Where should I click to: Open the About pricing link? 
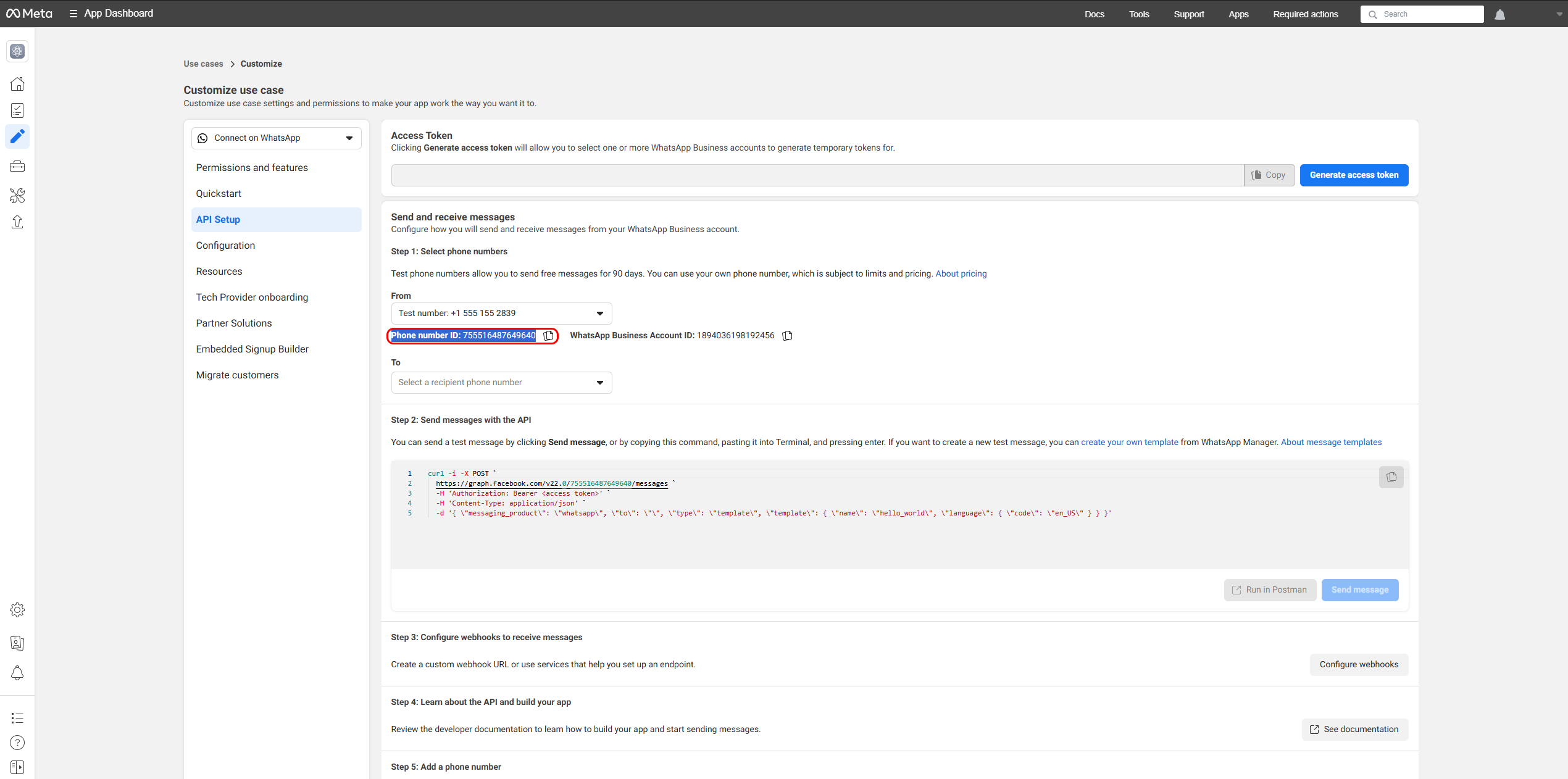pyautogui.click(x=961, y=274)
